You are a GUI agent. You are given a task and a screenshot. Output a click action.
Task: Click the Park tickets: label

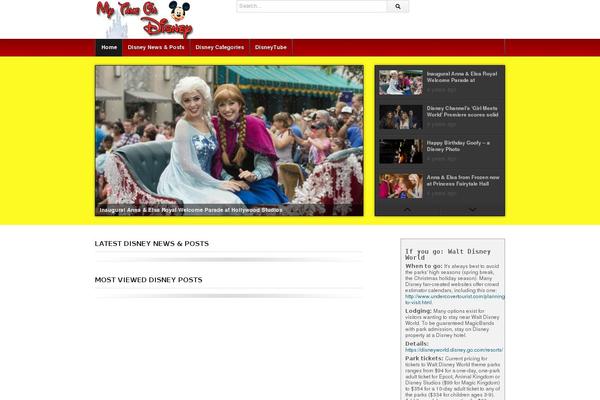(424, 358)
